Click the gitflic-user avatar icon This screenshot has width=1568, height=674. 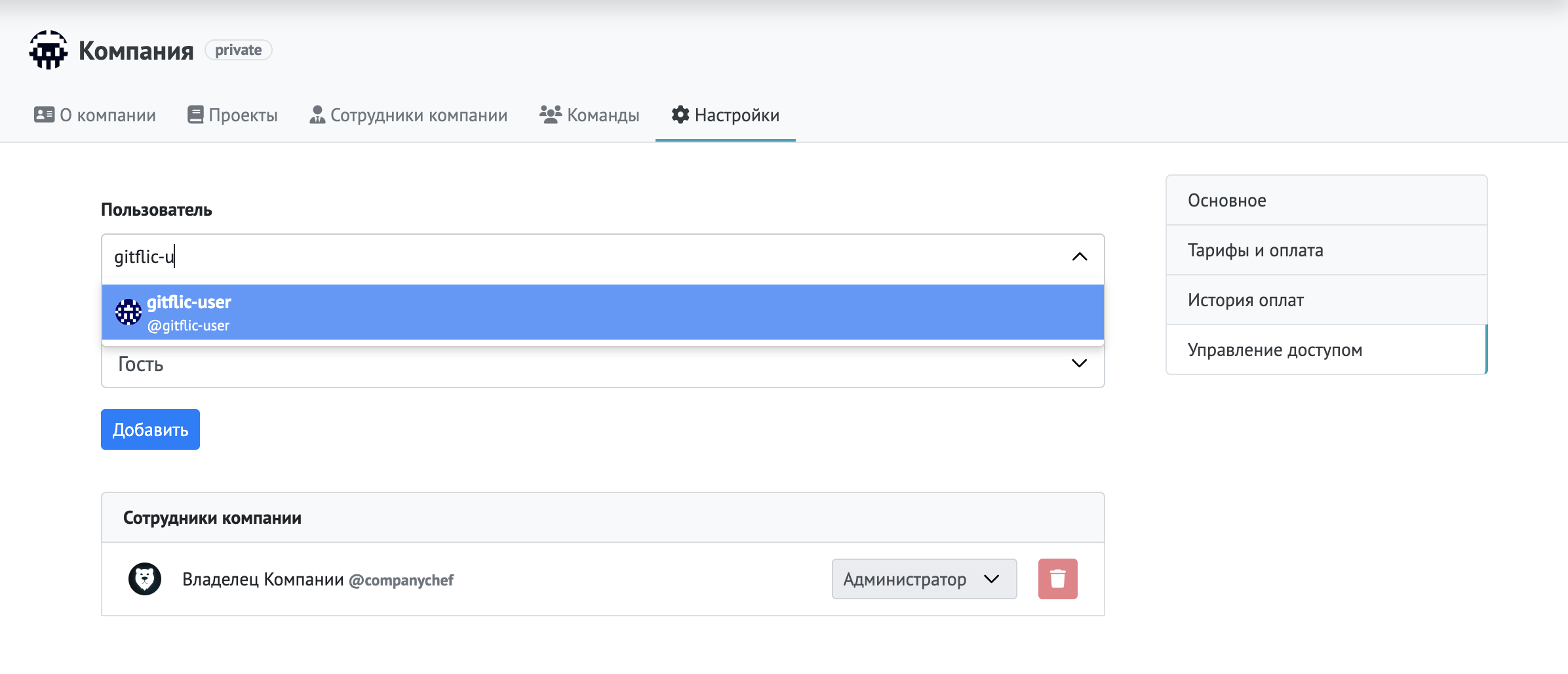(x=128, y=312)
